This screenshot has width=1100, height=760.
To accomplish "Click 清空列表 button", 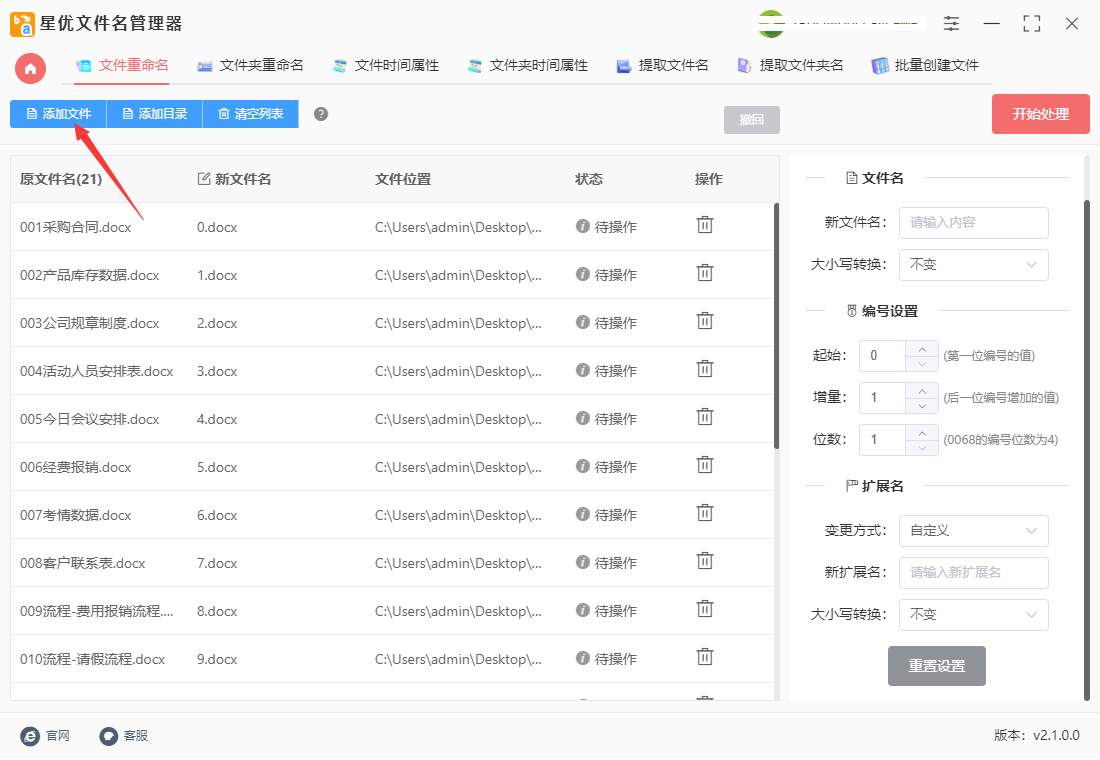I will [x=250, y=114].
